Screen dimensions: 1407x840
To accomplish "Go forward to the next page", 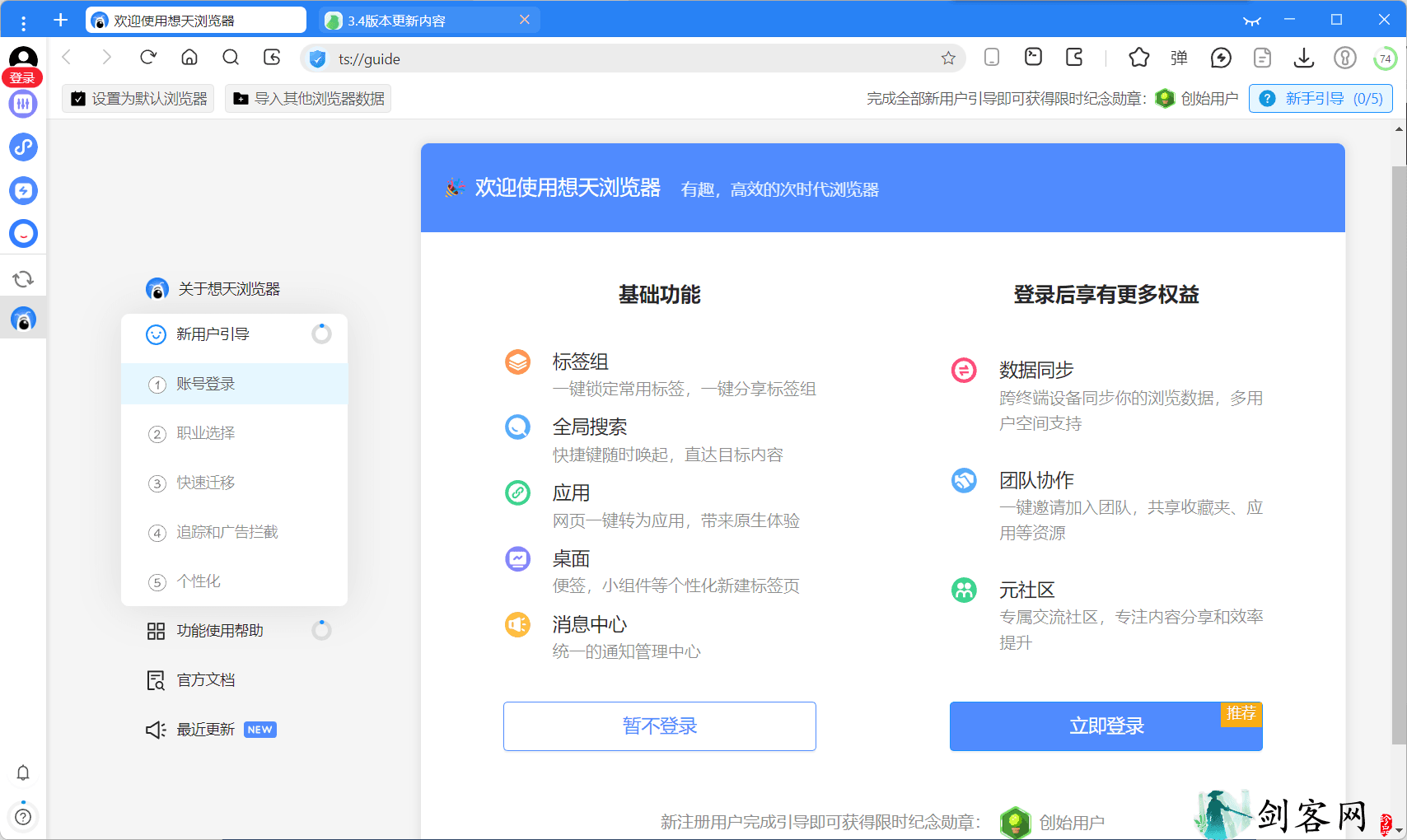I will click(x=105, y=57).
